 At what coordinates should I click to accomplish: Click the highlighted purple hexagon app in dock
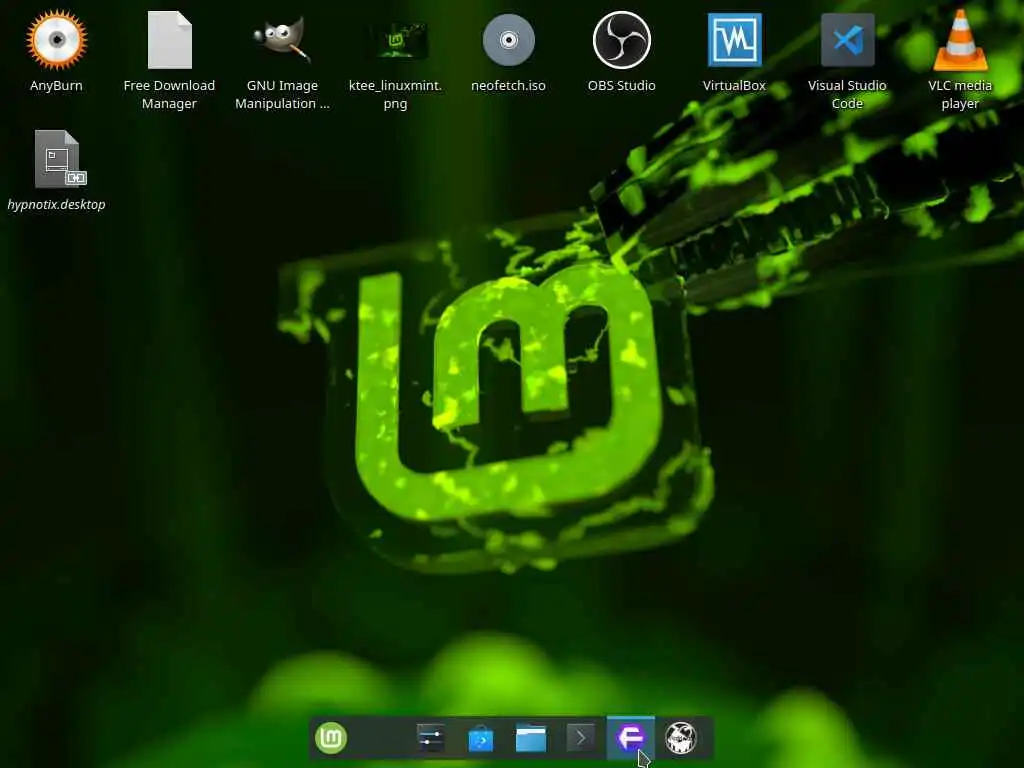[630, 738]
